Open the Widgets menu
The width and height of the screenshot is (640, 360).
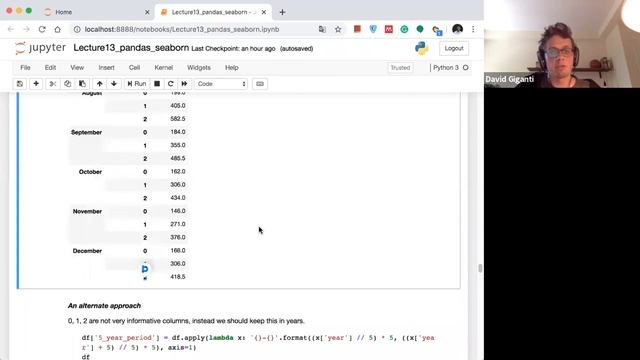point(199,68)
